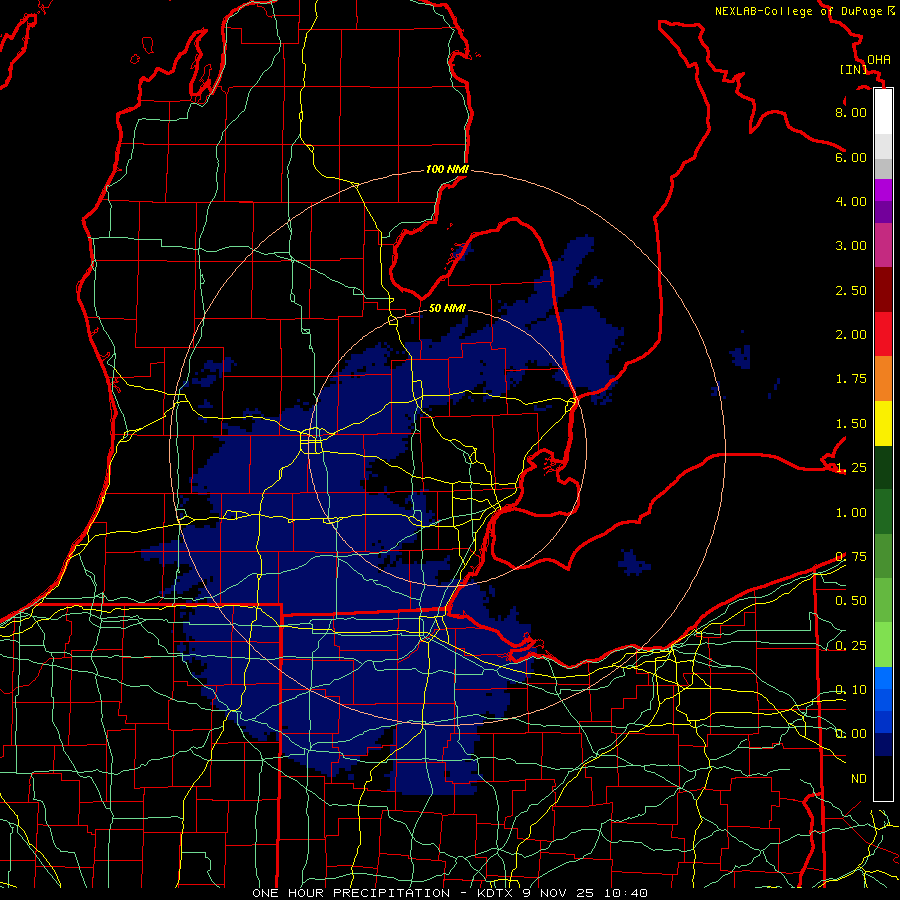Pick the white swatch beside 8.00
Viewport: 900px width, 900px height.
click(883, 112)
